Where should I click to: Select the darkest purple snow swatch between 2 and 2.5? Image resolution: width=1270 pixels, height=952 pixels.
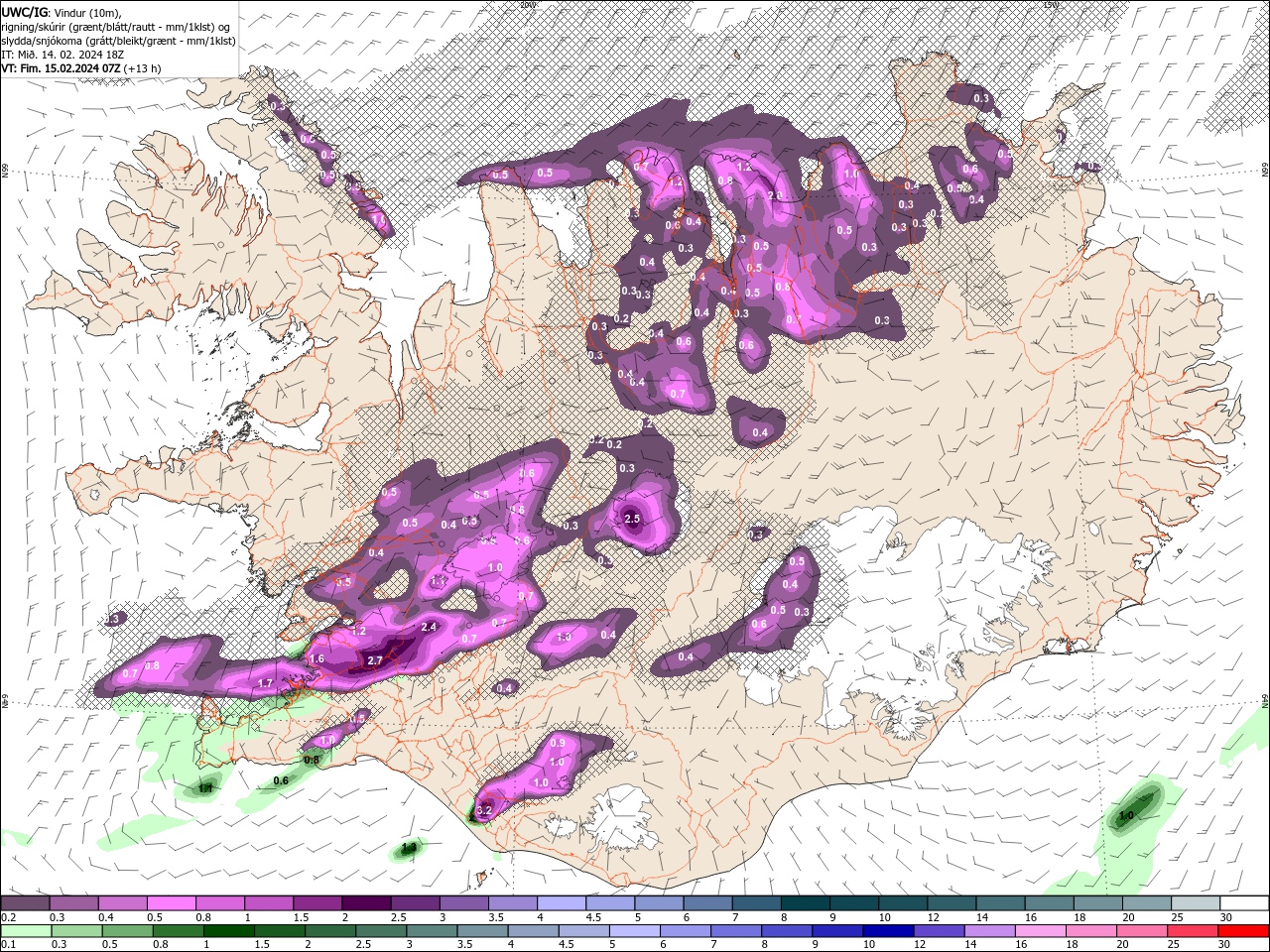[x=366, y=903]
